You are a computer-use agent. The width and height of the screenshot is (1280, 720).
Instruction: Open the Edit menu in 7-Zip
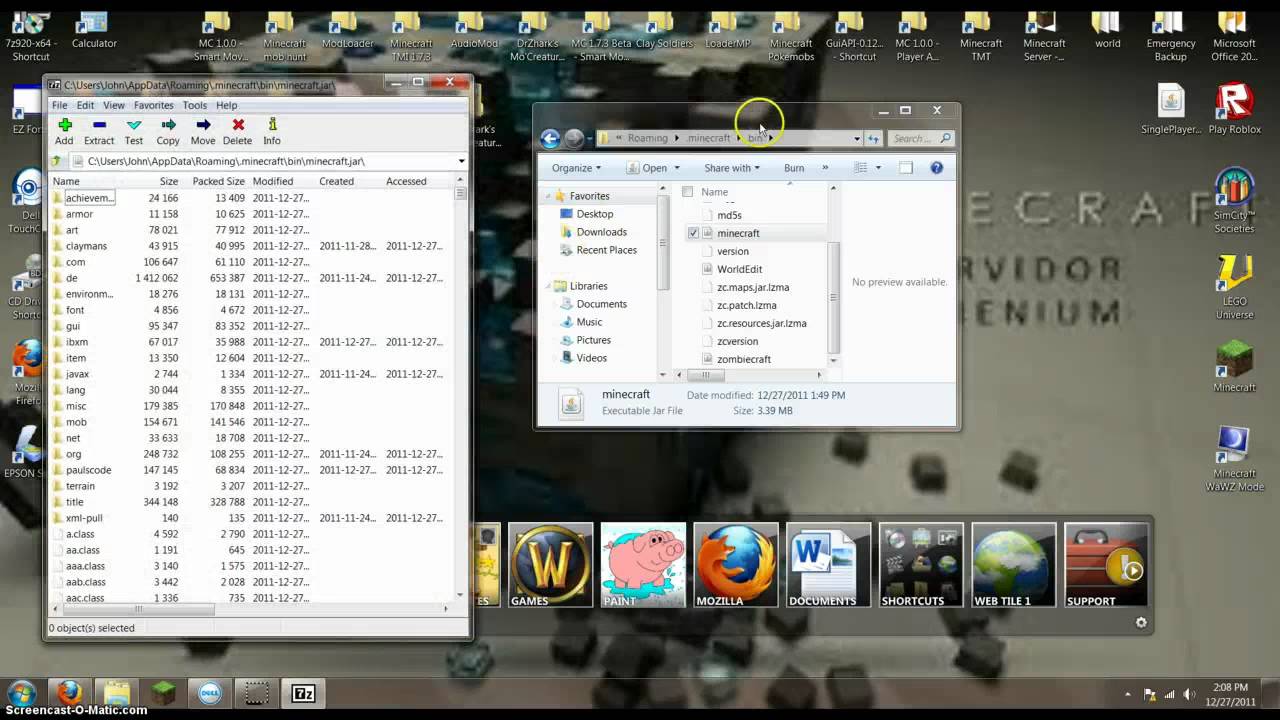pyautogui.click(x=86, y=105)
